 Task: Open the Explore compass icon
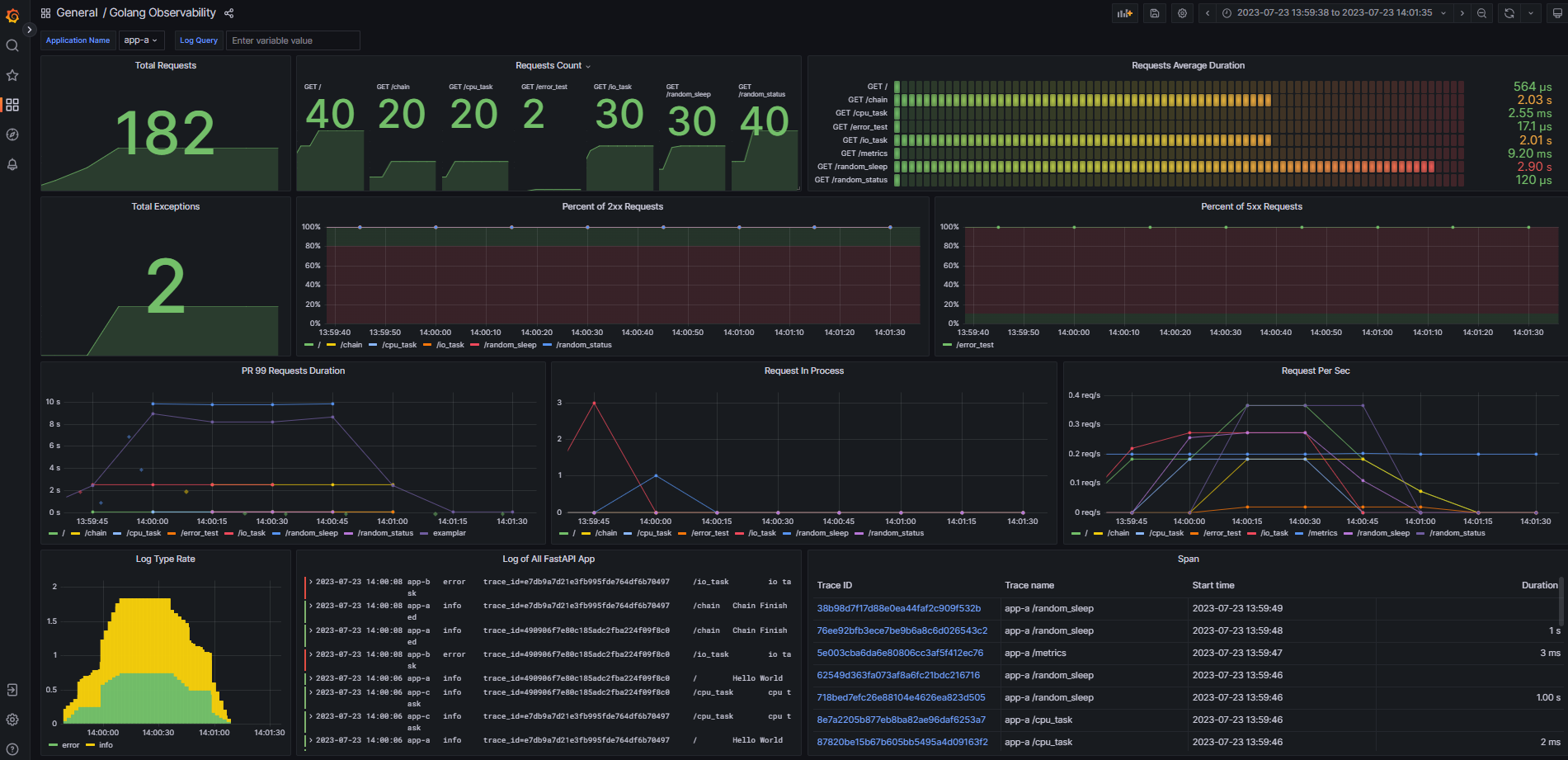click(x=12, y=135)
